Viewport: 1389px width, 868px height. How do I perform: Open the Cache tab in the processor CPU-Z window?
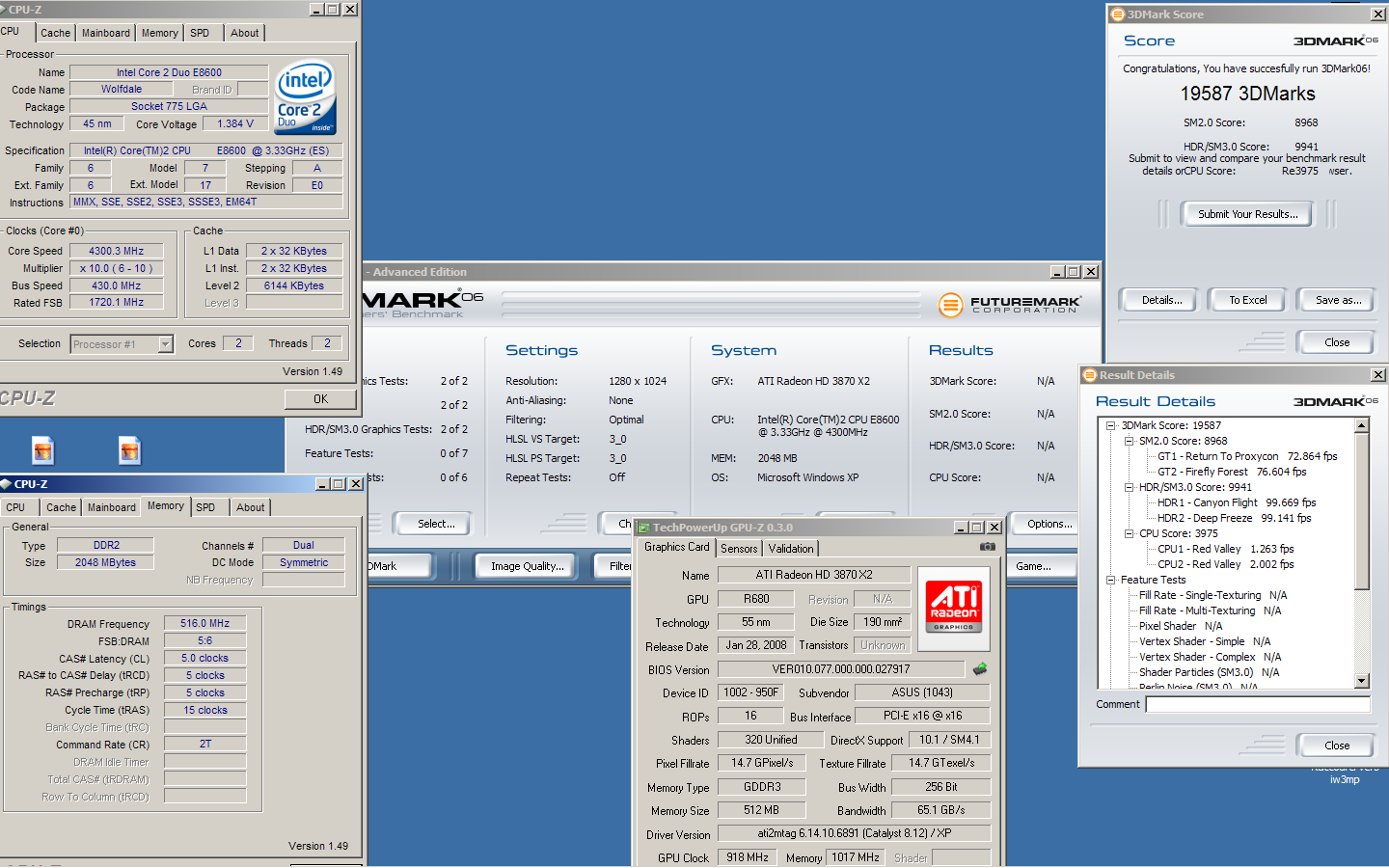tap(55, 33)
